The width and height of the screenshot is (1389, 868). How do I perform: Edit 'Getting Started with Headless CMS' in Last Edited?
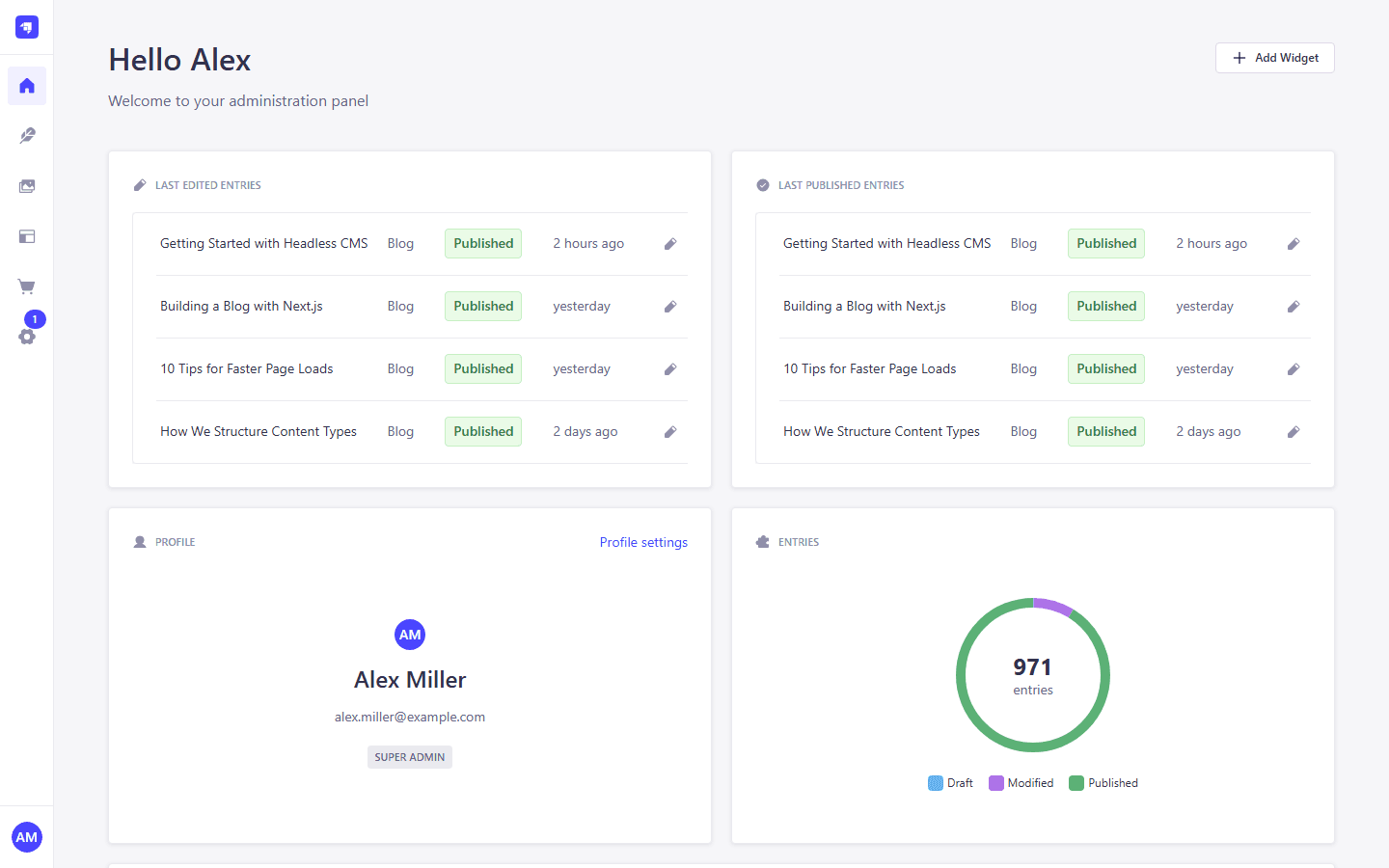pyautogui.click(x=670, y=244)
